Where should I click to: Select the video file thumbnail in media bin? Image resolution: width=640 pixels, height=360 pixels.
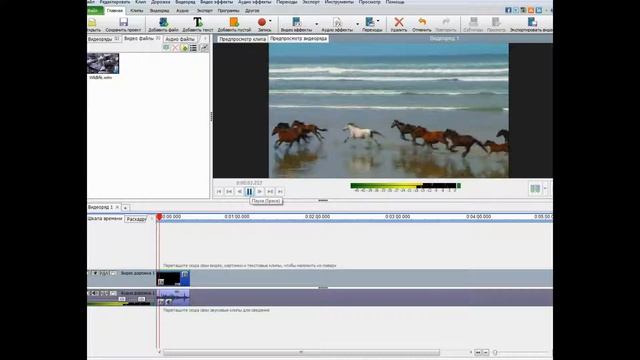[x=103, y=63]
